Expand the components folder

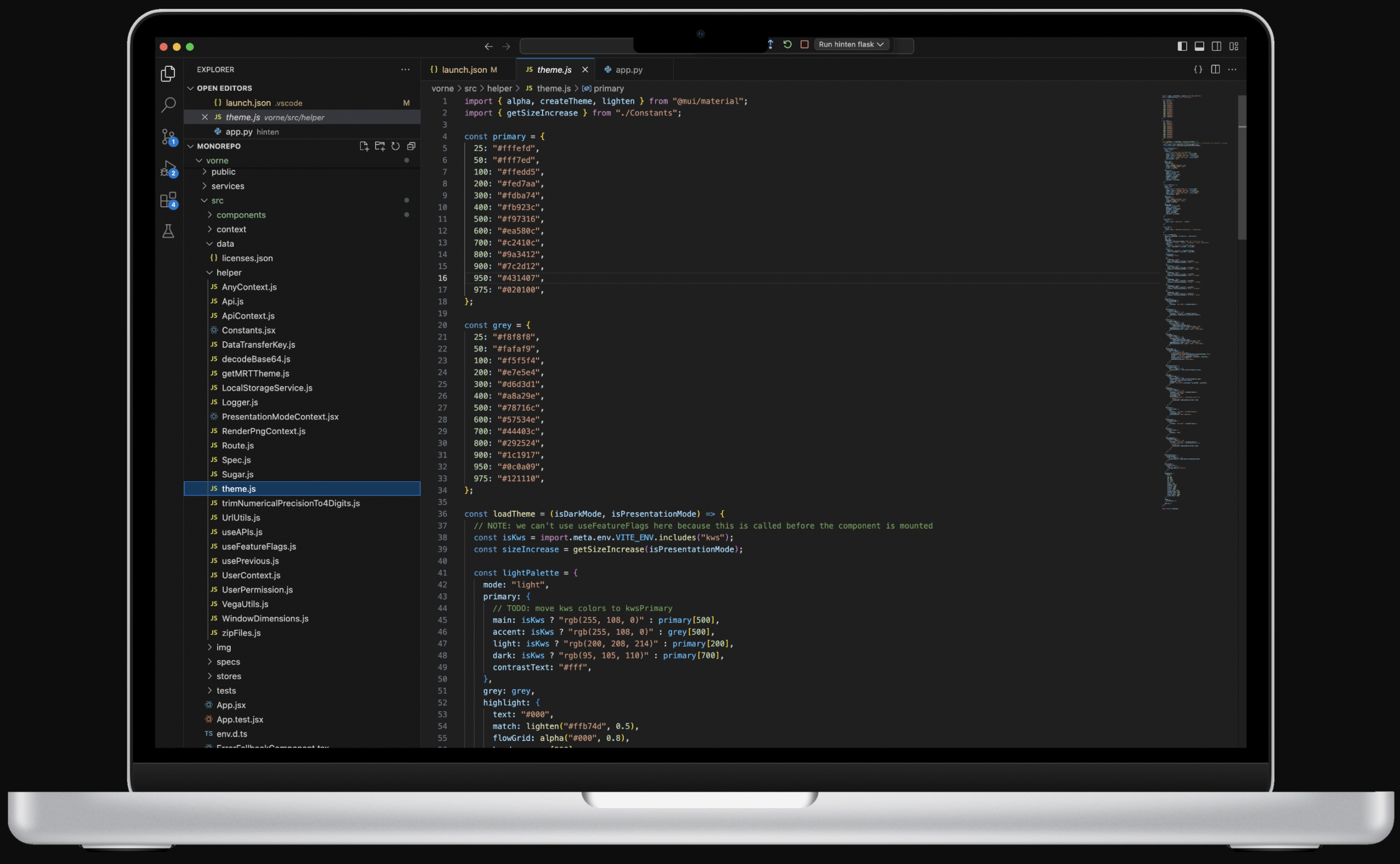pos(241,215)
